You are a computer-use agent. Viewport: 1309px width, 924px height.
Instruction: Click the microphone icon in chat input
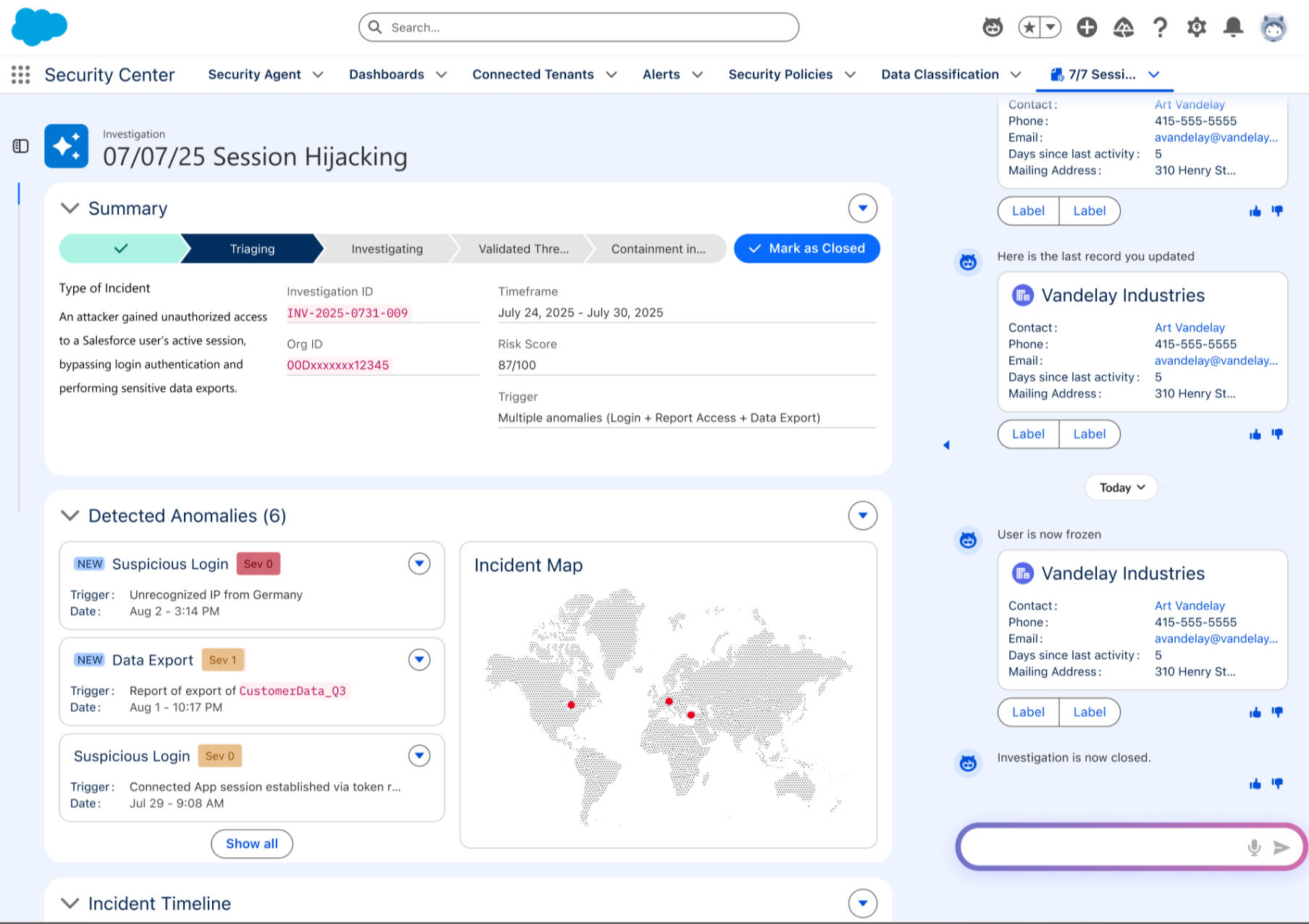1254,847
